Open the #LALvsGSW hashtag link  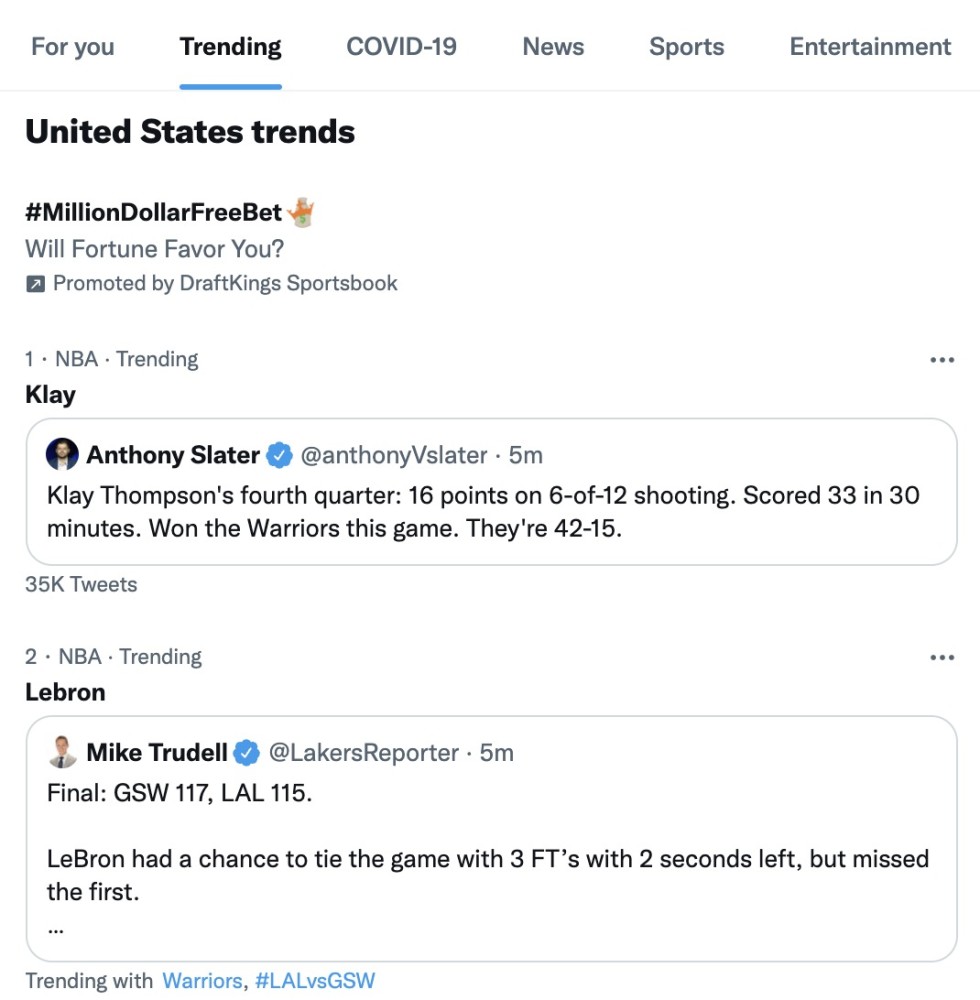coord(315,980)
